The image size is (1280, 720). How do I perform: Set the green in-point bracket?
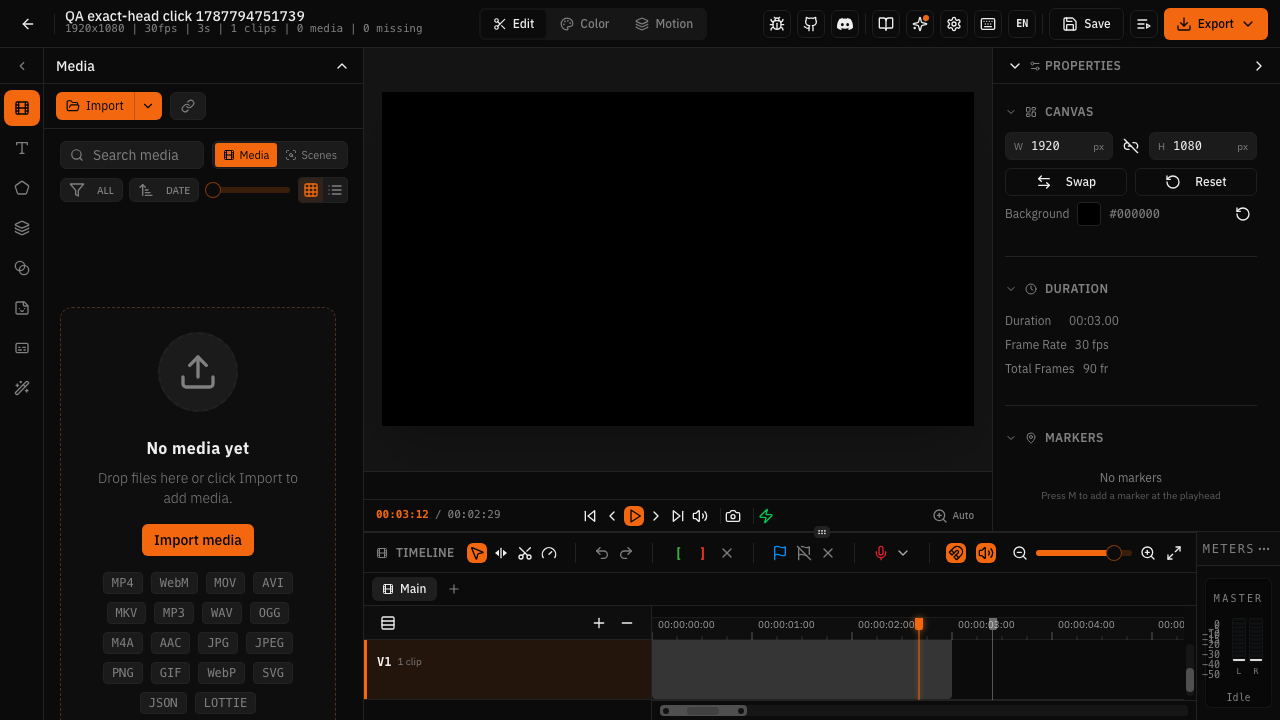pos(679,553)
